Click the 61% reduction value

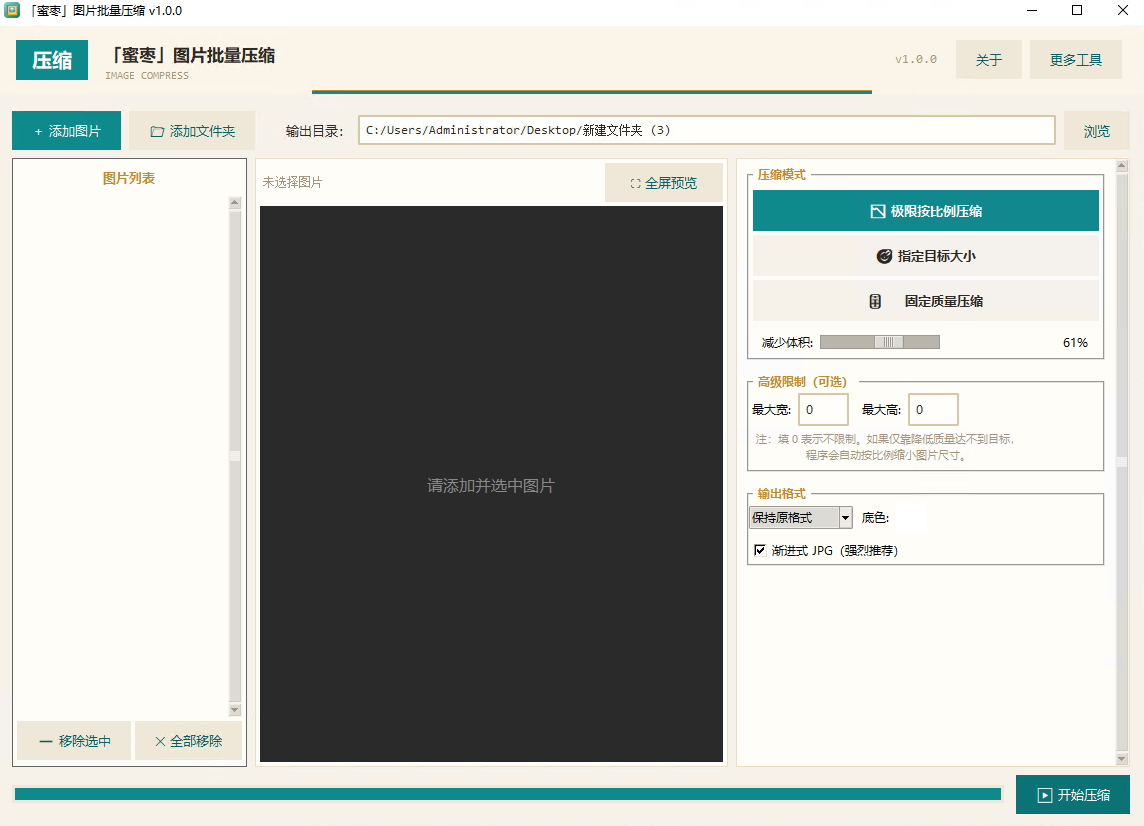click(x=1075, y=342)
